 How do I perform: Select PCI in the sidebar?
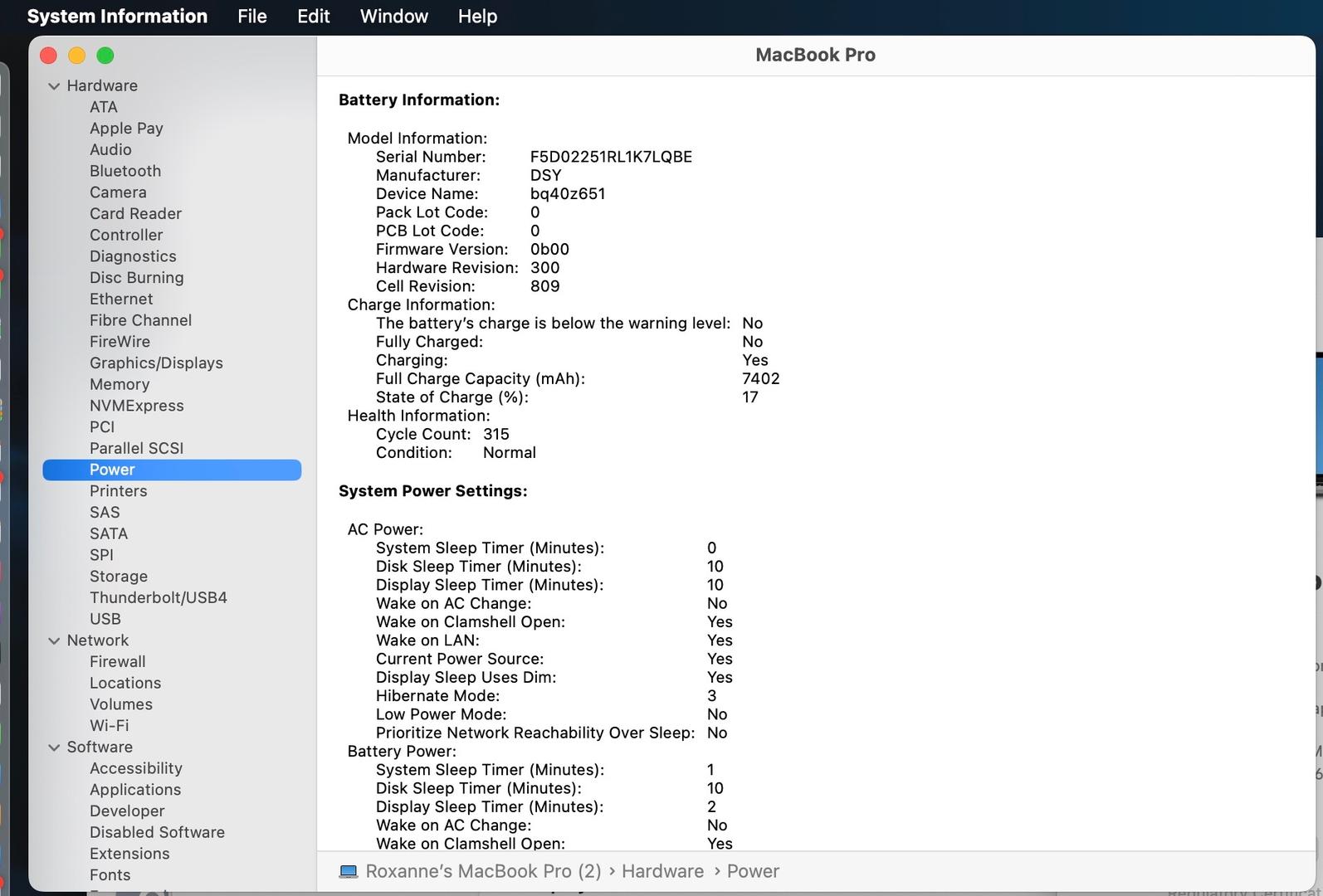coord(102,427)
